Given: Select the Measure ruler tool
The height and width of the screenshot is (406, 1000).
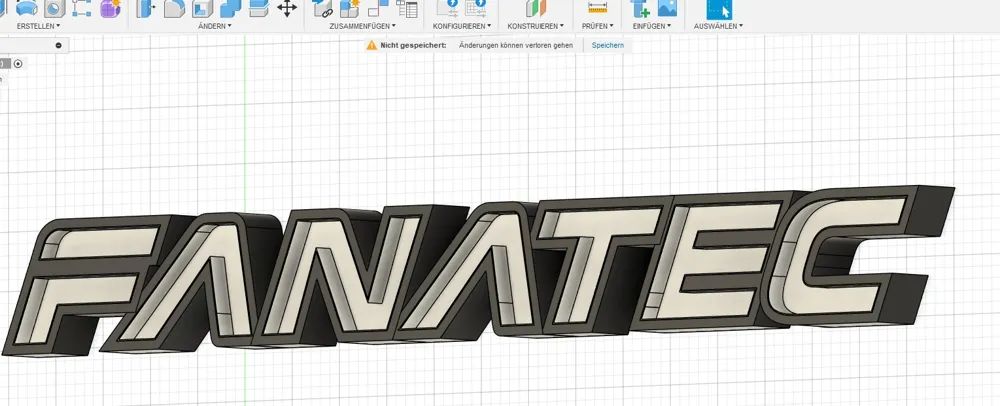Looking at the screenshot, I should point(598,8).
